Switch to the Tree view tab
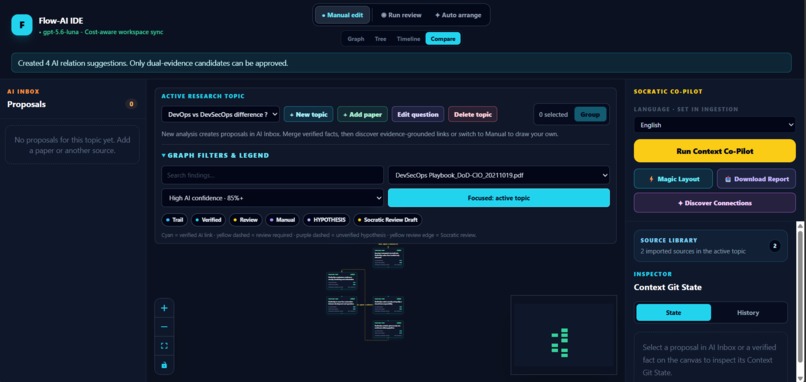Image resolution: width=806 pixels, height=382 pixels. point(380,39)
